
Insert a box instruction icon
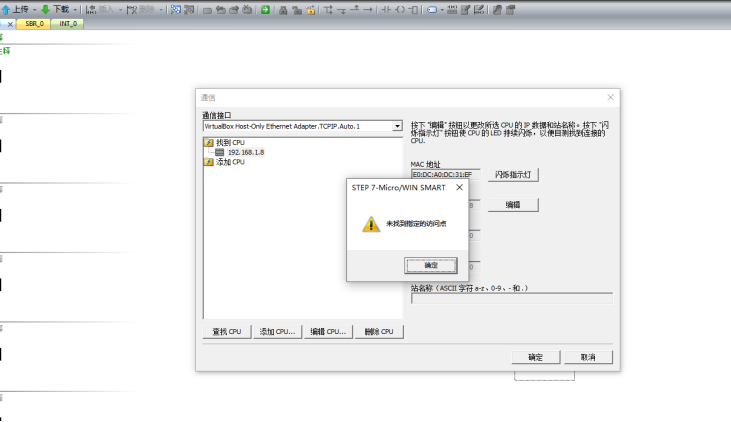click(414, 9)
